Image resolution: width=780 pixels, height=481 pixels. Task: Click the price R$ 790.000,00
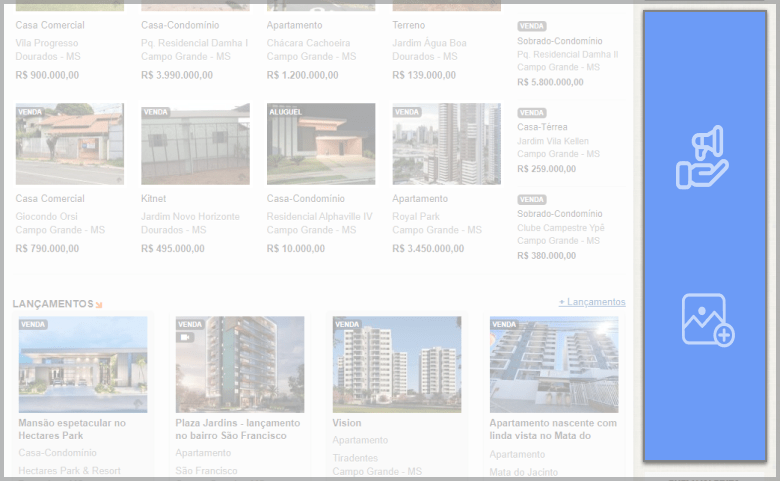click(47, 248)
